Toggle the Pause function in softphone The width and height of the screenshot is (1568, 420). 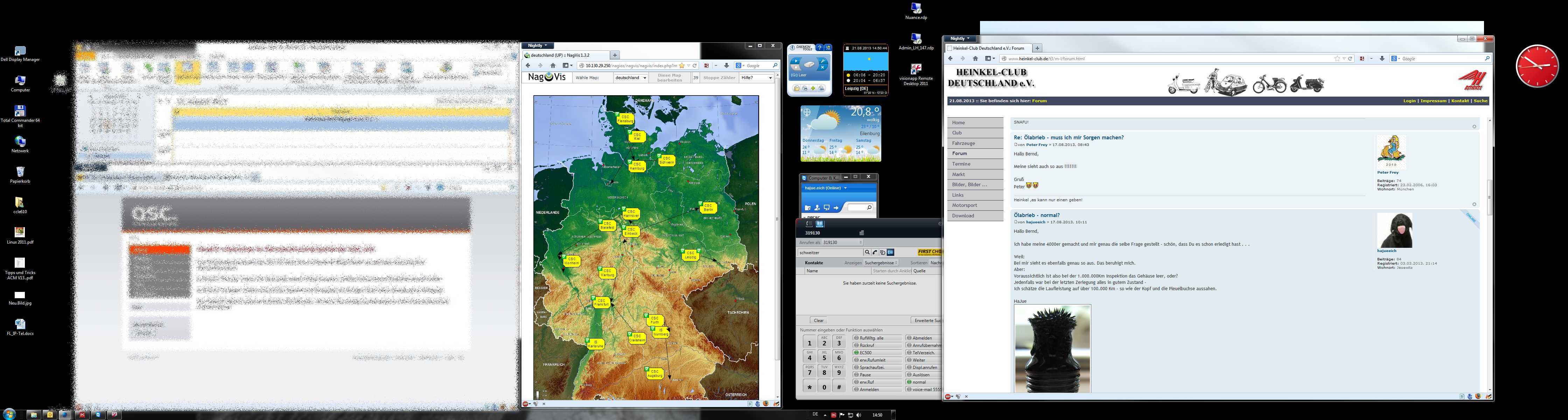877,375
